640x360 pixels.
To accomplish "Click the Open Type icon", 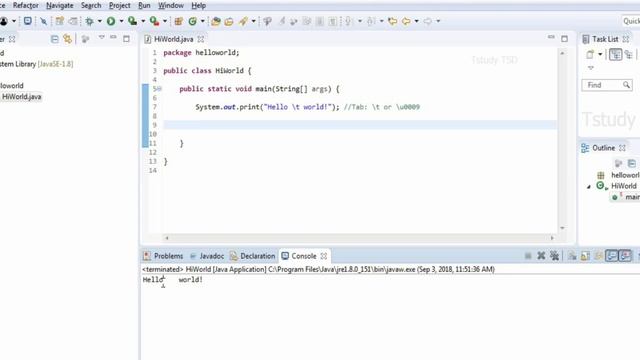I will pyautogui.click(x=216, y=21).
